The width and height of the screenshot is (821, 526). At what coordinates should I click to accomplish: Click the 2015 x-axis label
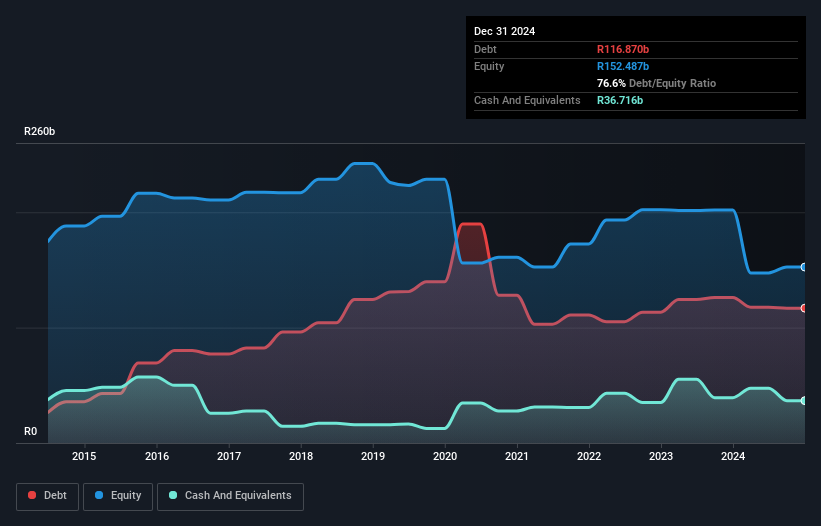click(x=84, y=456)
